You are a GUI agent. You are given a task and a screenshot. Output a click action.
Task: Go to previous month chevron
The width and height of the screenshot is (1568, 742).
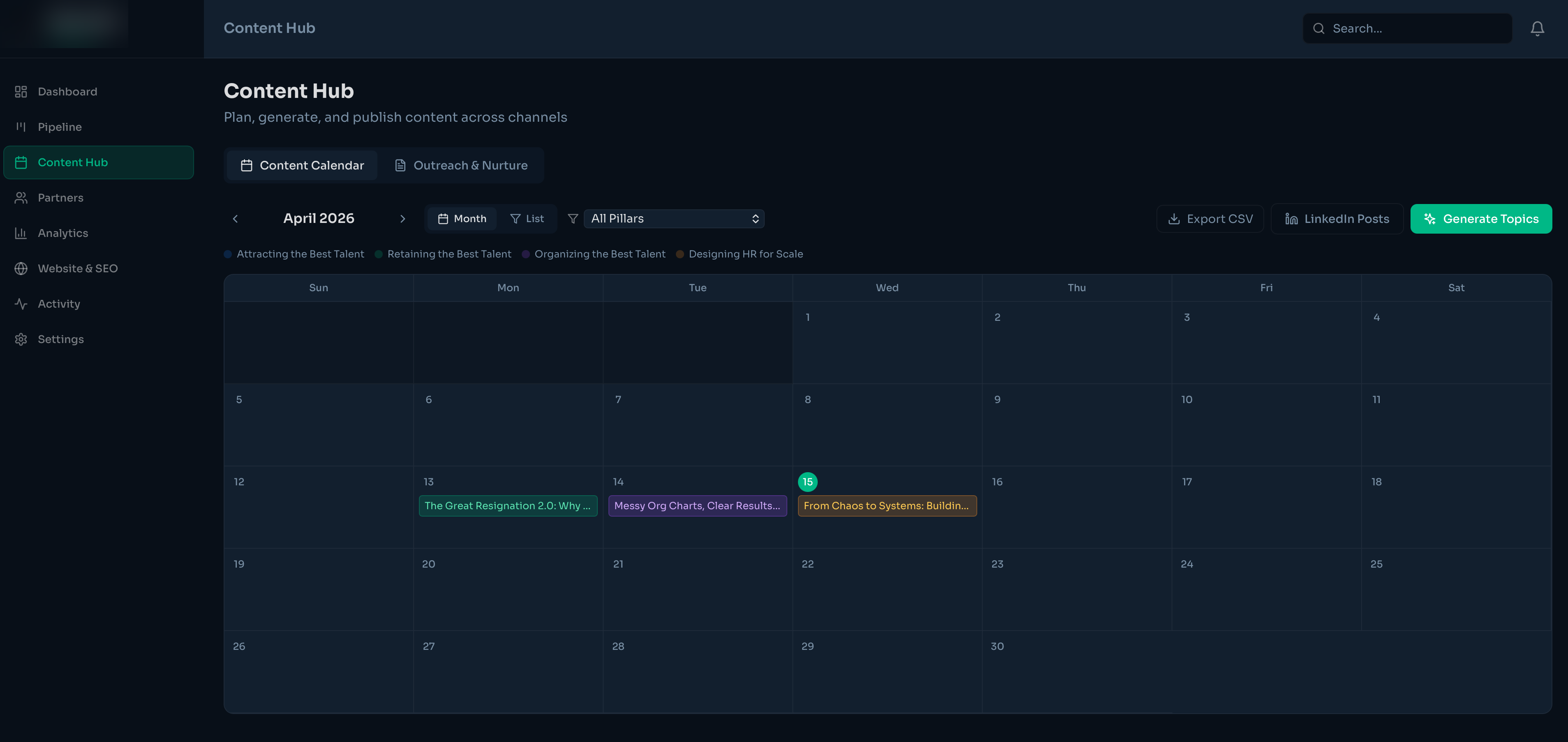tap(236, 219)
